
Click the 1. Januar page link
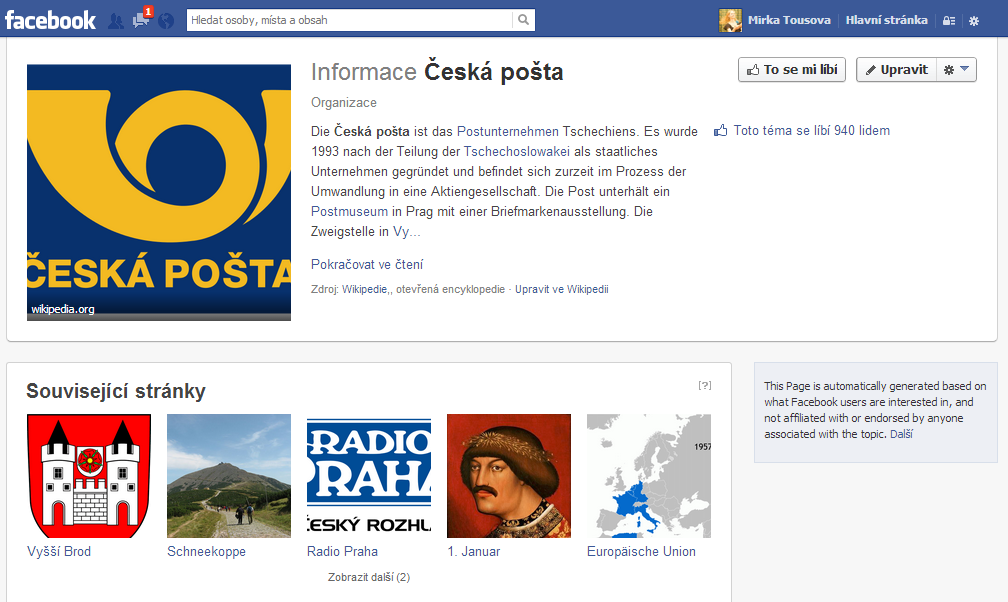474,551
